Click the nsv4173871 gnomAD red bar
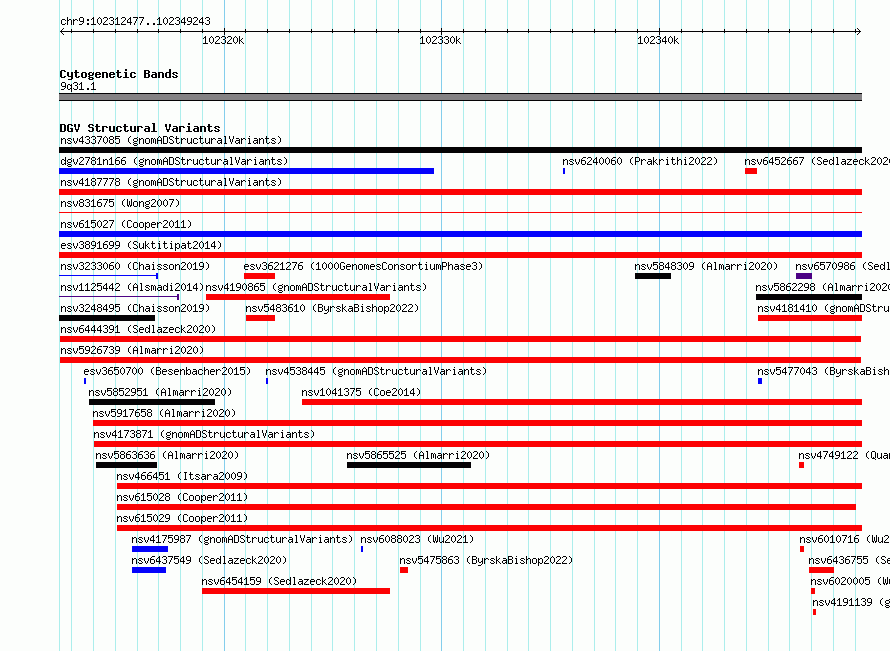The width and height of the screenshot is (890, 651). 478,444
